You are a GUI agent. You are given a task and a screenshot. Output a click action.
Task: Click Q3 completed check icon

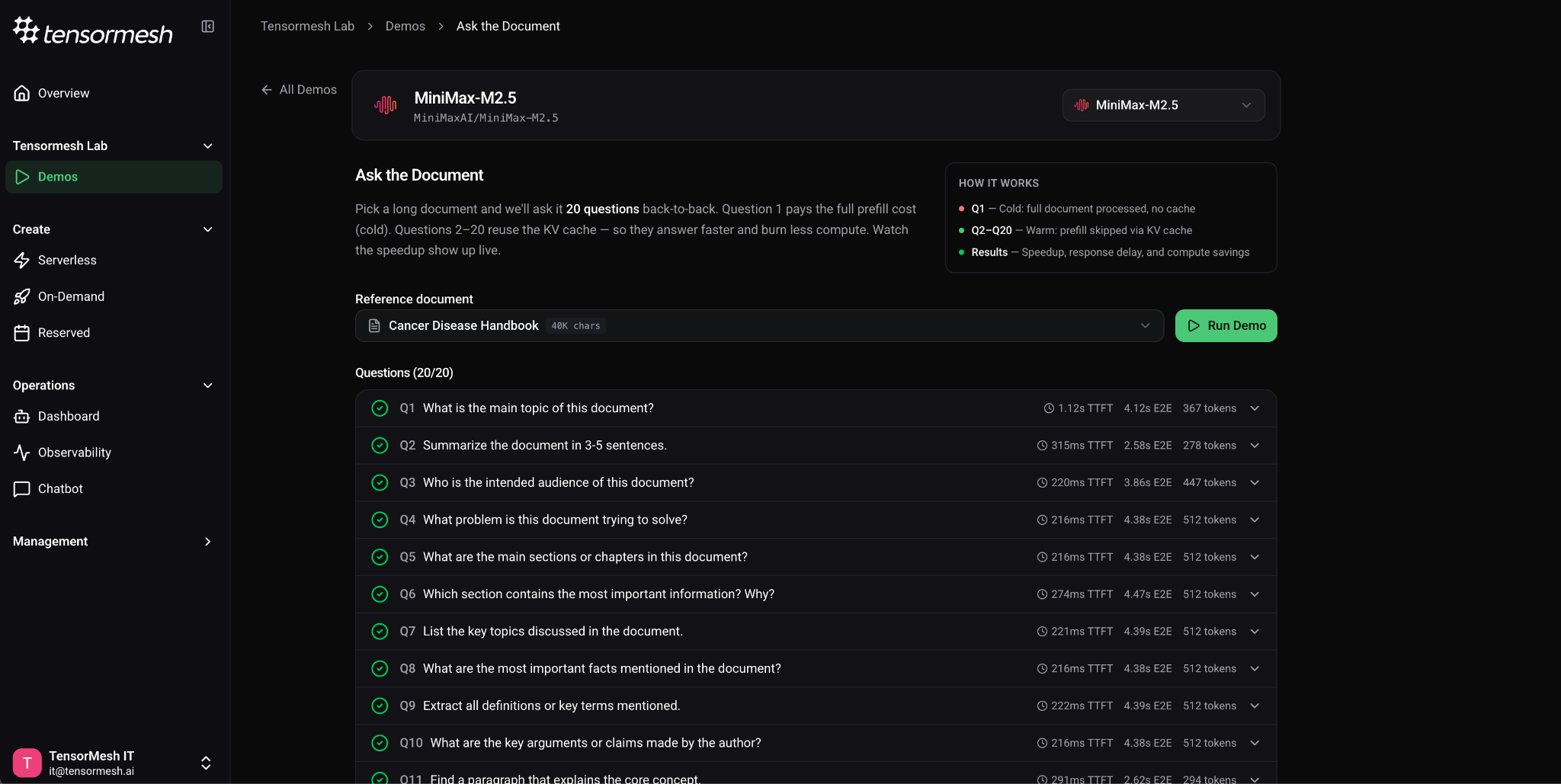tap(380, 483)
